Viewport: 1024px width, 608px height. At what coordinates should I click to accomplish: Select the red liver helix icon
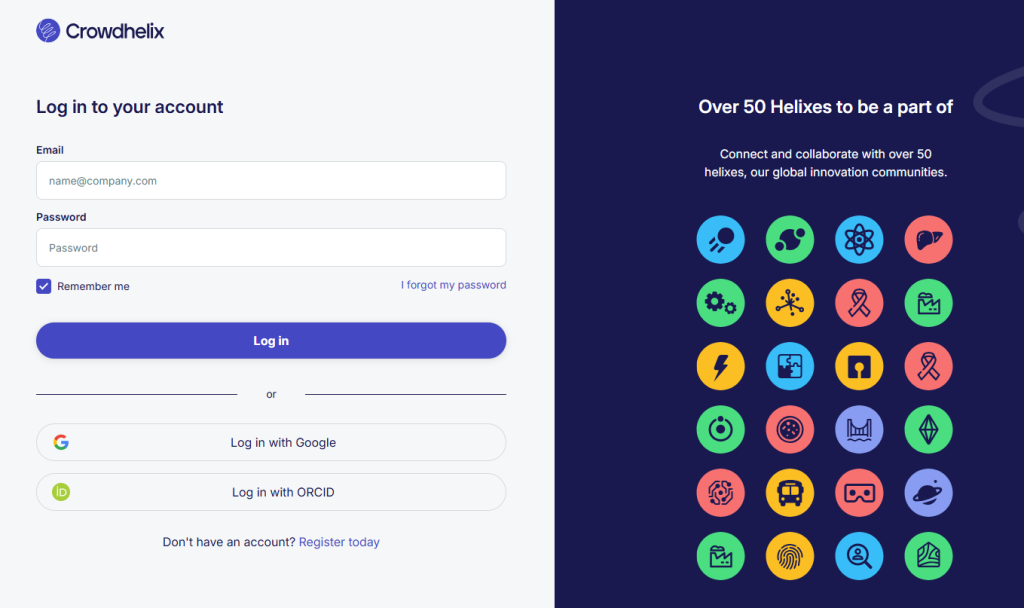(928, 240)
